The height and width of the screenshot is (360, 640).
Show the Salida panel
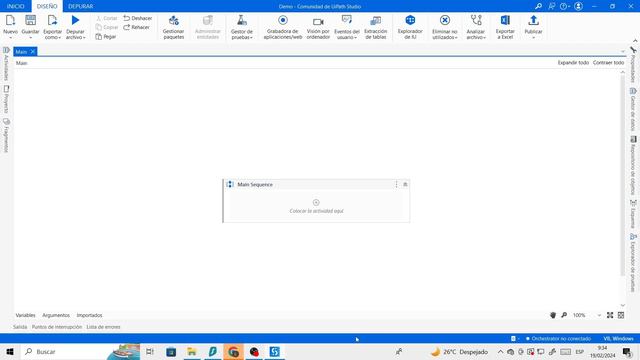tap(20, 327)
